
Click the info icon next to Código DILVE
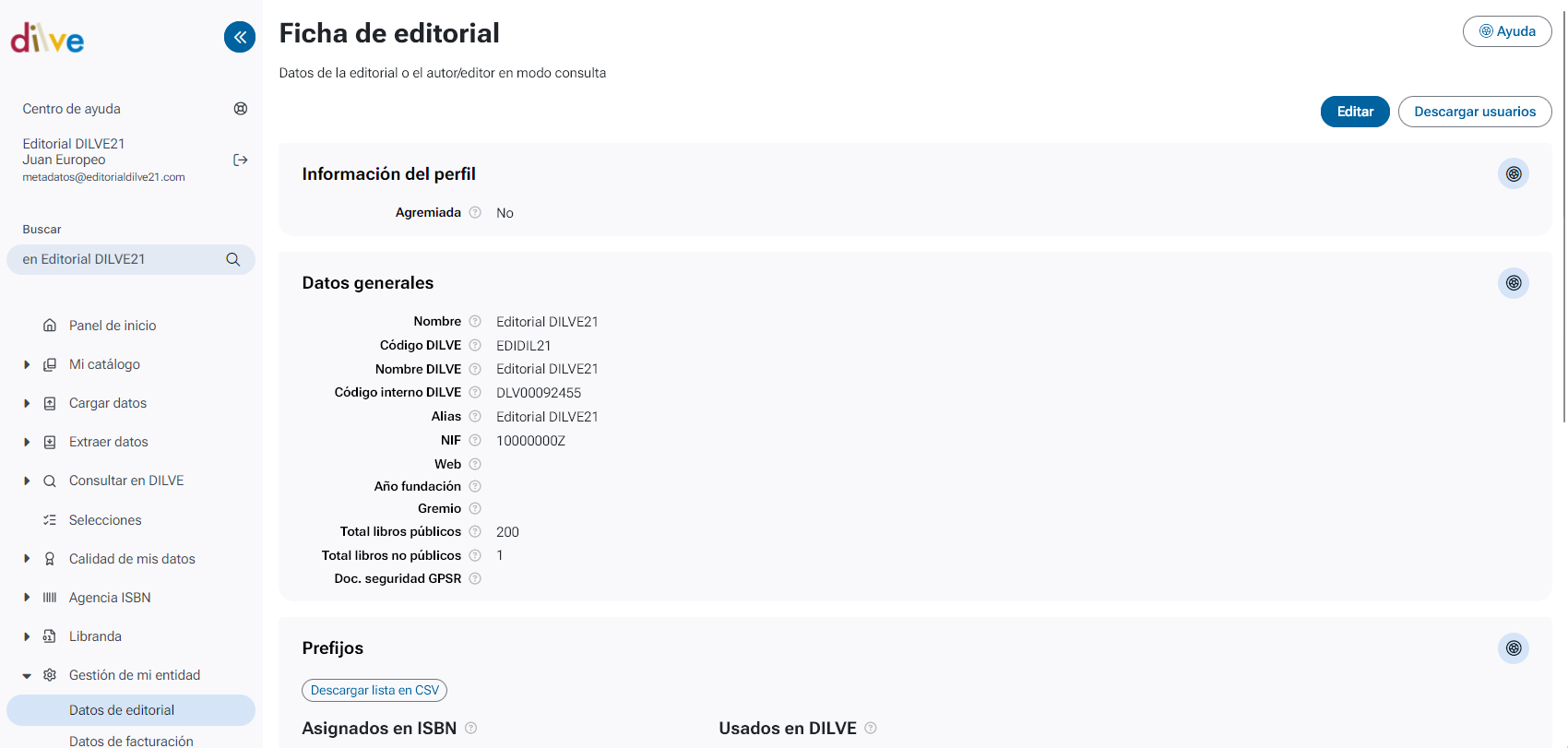pos(475,346)
